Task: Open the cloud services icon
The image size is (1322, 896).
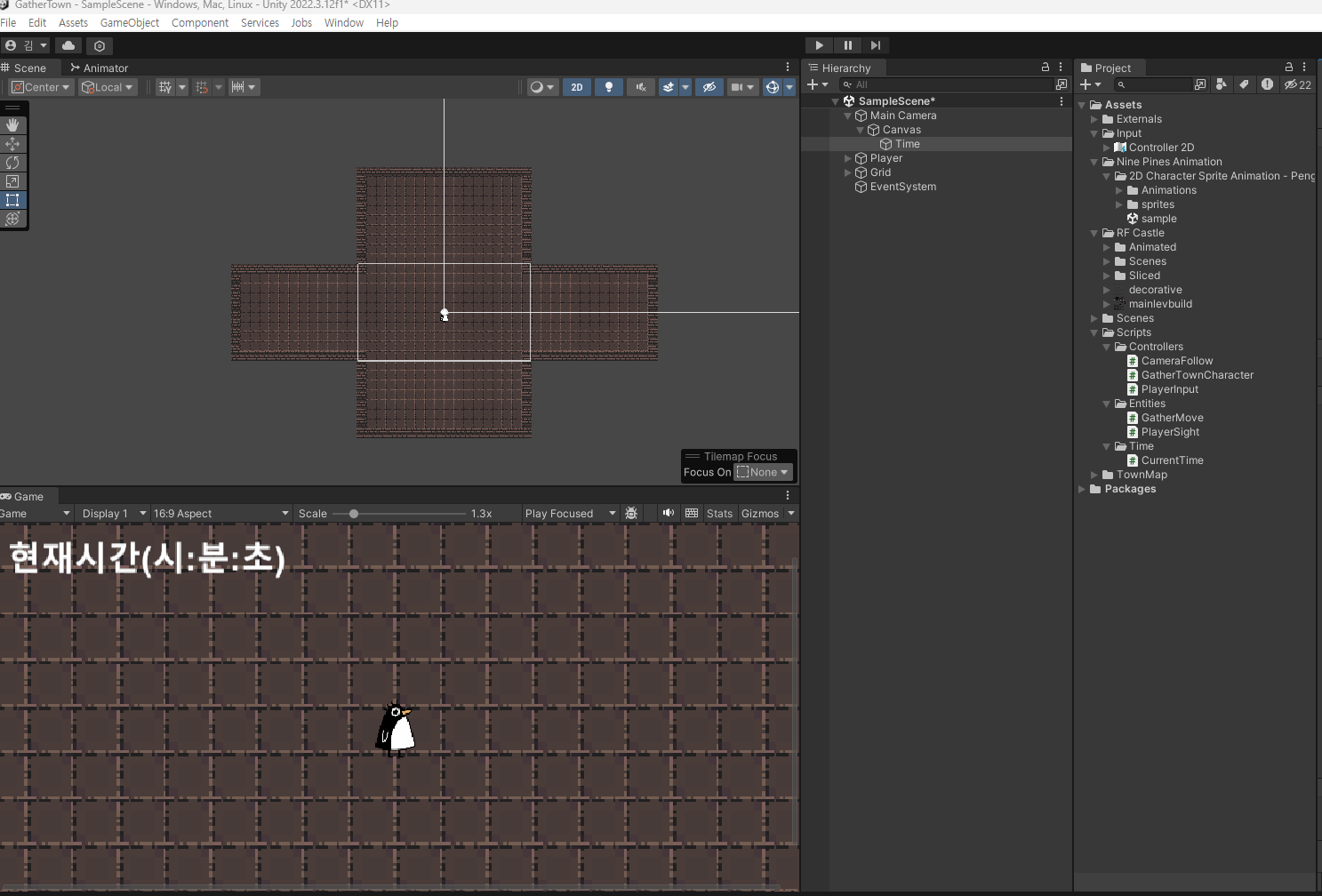Action: (x=68, y=45)
